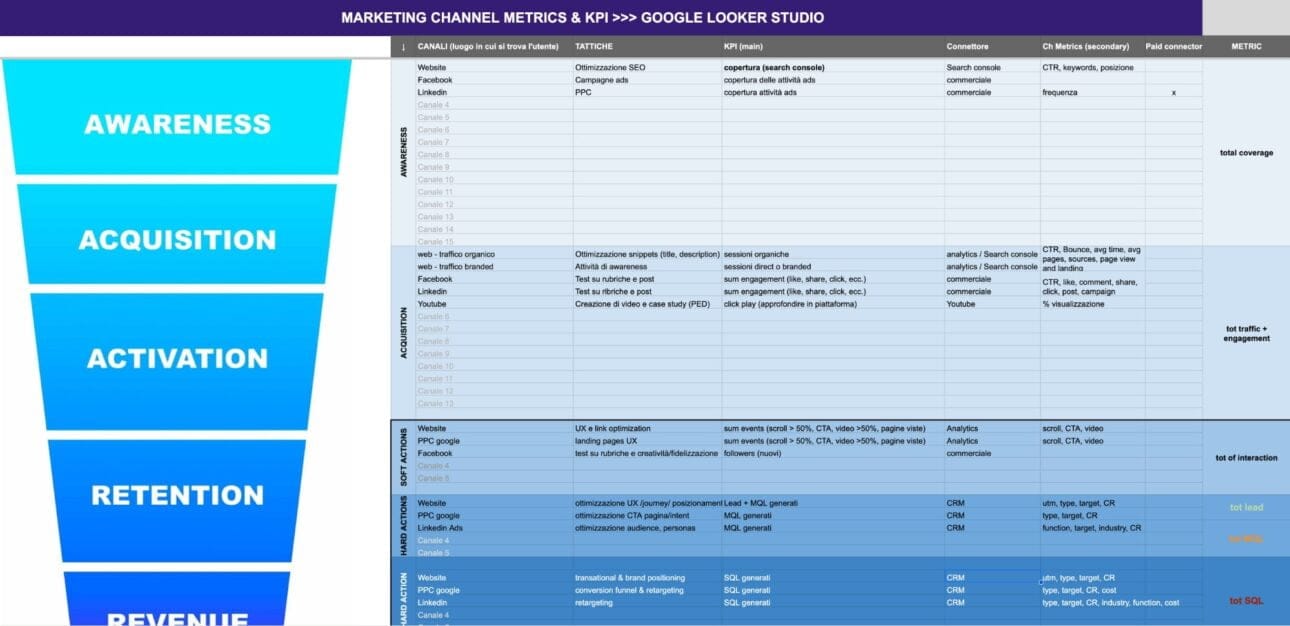1290x626 pixels.
Task: Select the selected CRM cell in Website row
Action: click(x=992, y=577)
